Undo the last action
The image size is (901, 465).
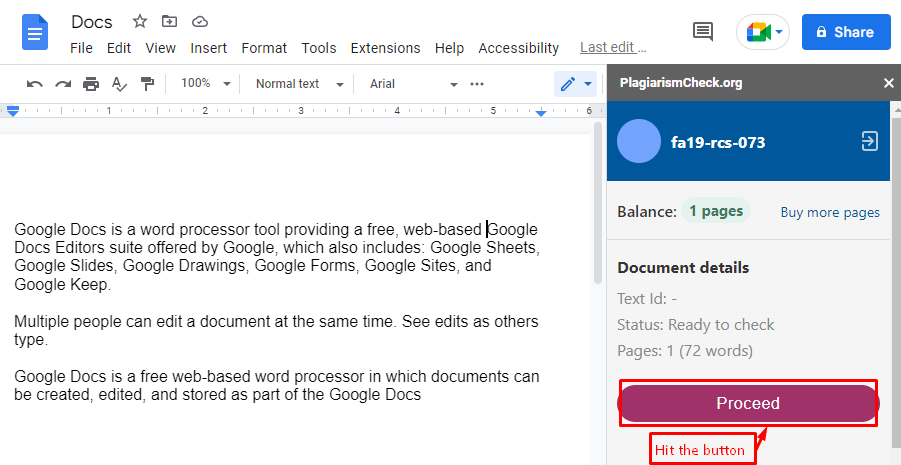[x=34, y=84]
